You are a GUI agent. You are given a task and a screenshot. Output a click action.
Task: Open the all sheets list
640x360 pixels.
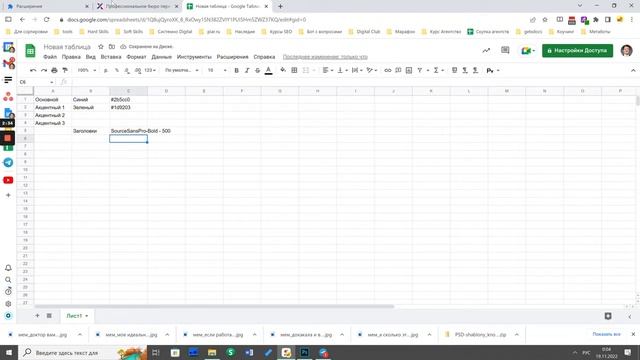pyautogui.click(x=49, y=316)
